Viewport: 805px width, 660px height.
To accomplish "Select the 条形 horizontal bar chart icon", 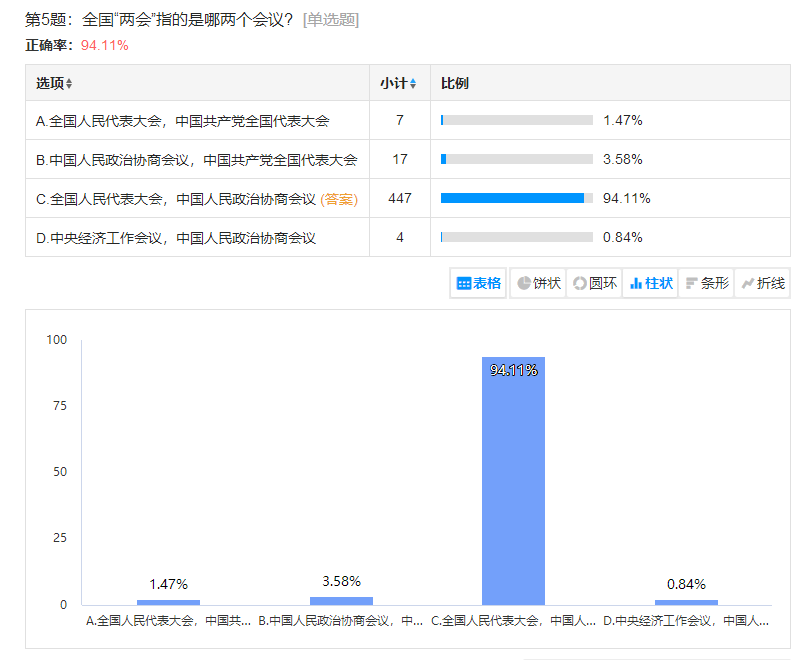I will point(706,283).
